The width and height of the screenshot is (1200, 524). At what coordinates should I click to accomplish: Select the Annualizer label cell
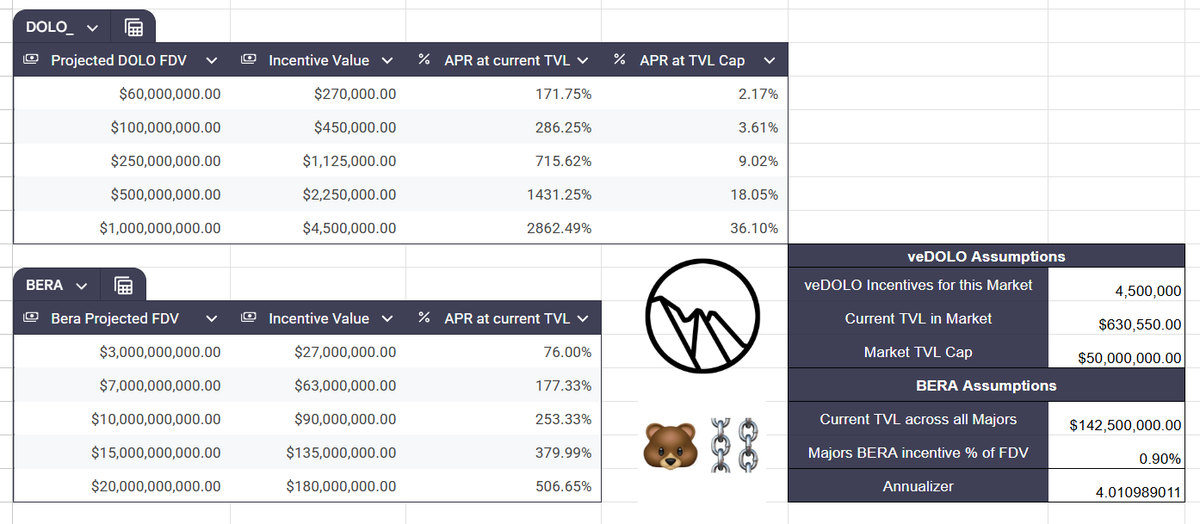point(918,486)
